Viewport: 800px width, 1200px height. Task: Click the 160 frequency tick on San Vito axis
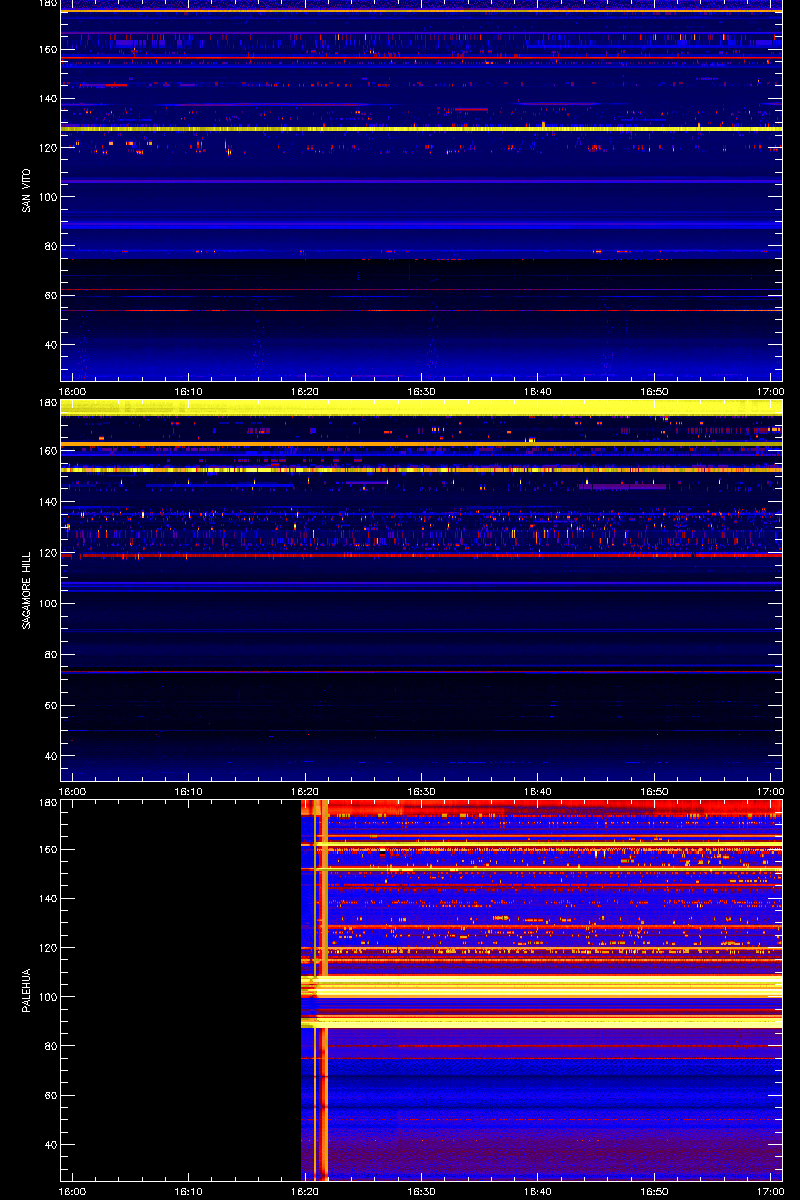[x=47, y=50]
